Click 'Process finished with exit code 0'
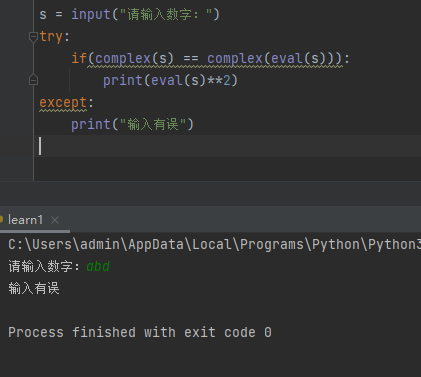This screenshot has height=377, width=421. pos(140,332)
